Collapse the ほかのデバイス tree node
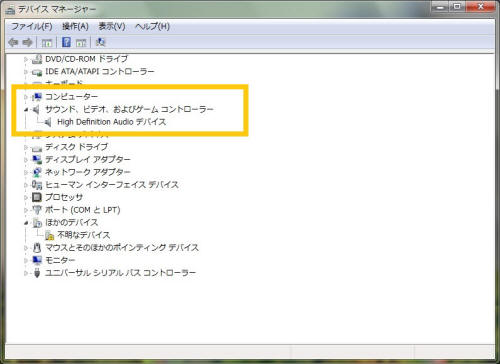The image size is (500, 364). pos(26,223)
